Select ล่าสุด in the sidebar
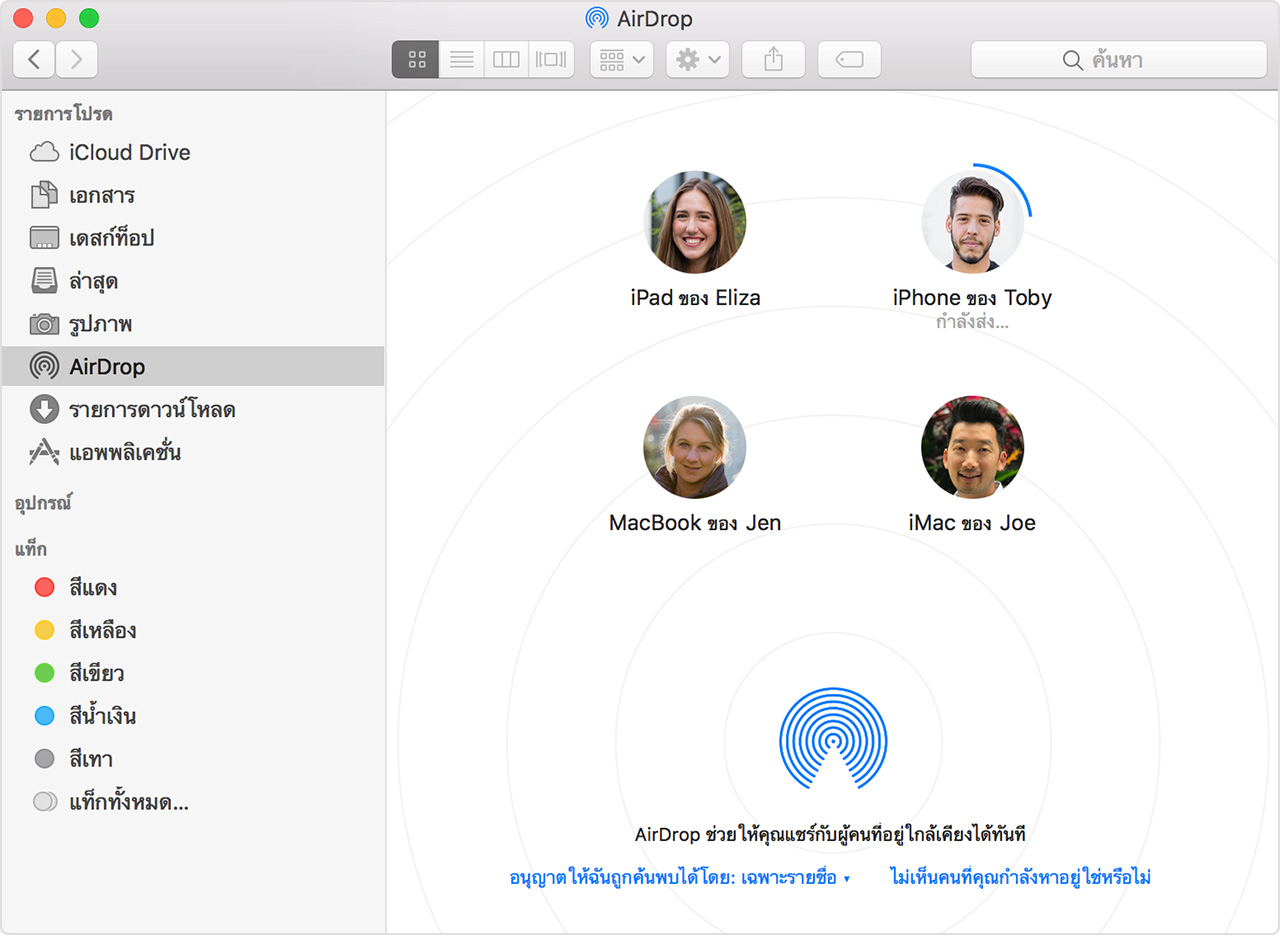Screen dimensions: 1280x936 (192, 281)
